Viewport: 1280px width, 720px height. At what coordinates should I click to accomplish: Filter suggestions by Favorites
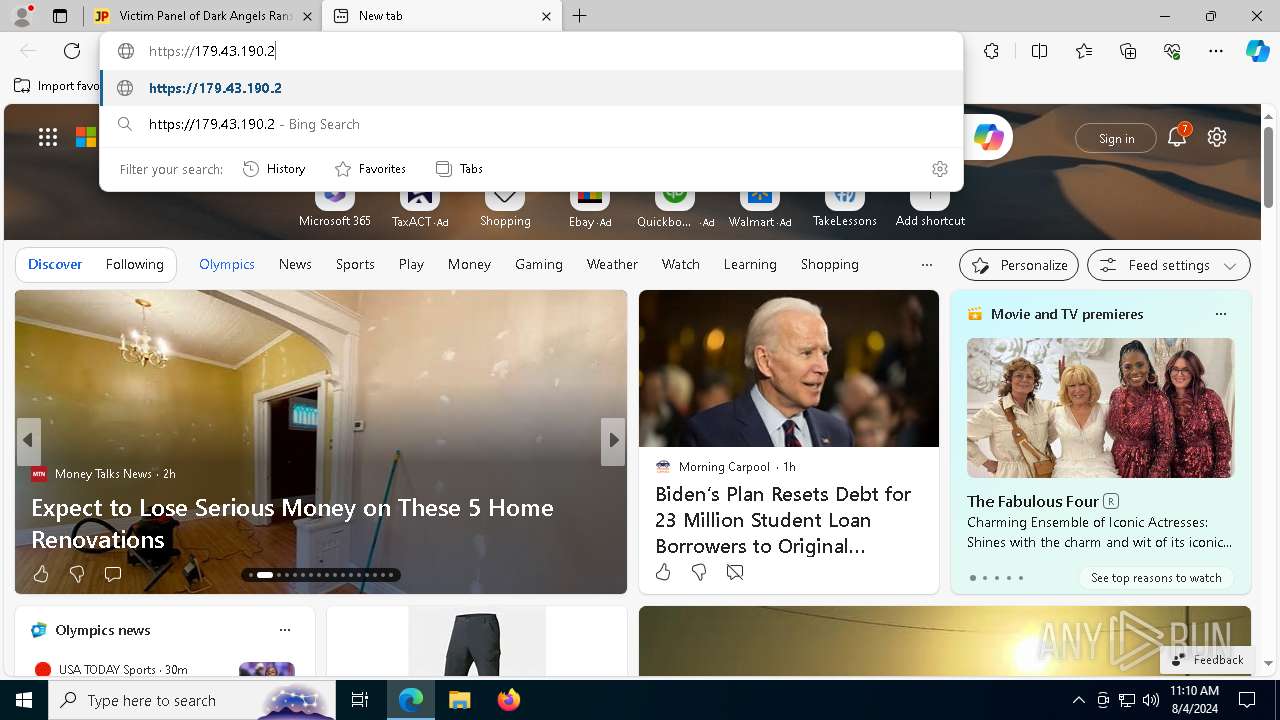[370, 169]
